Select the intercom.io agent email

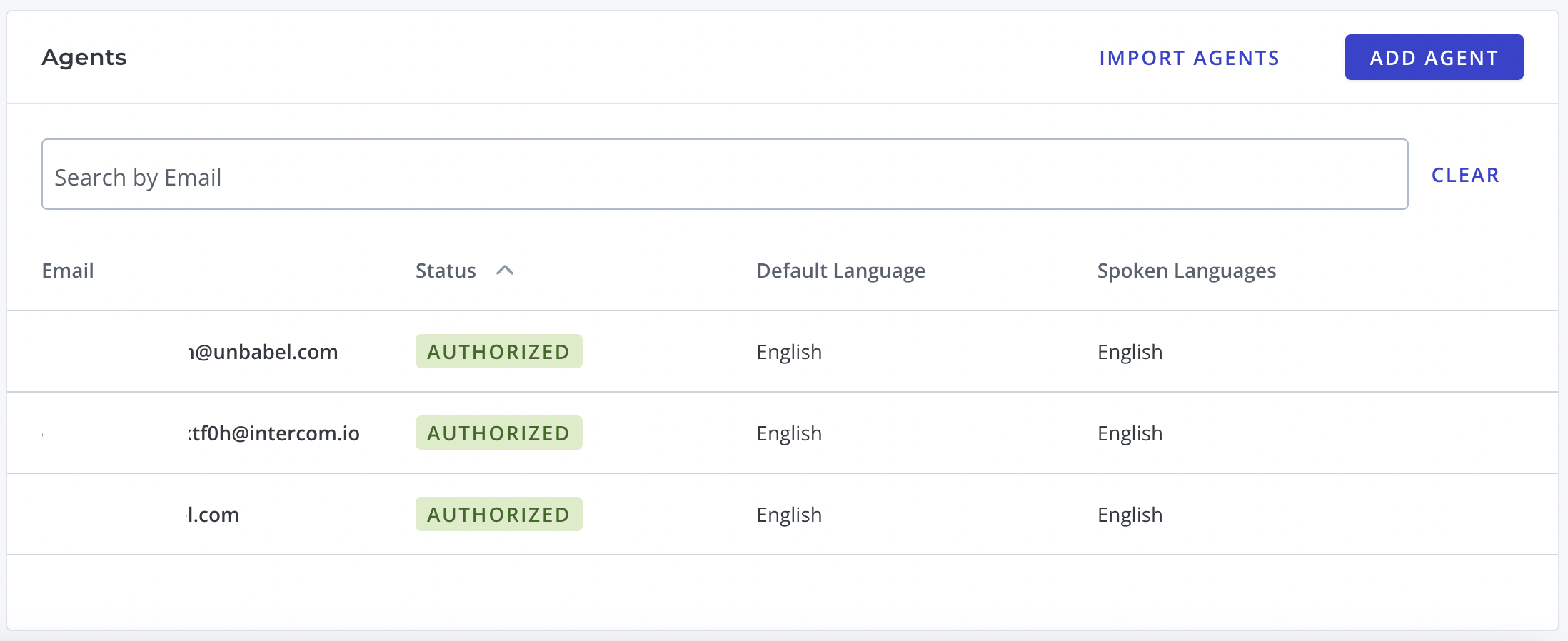point(274,433)
